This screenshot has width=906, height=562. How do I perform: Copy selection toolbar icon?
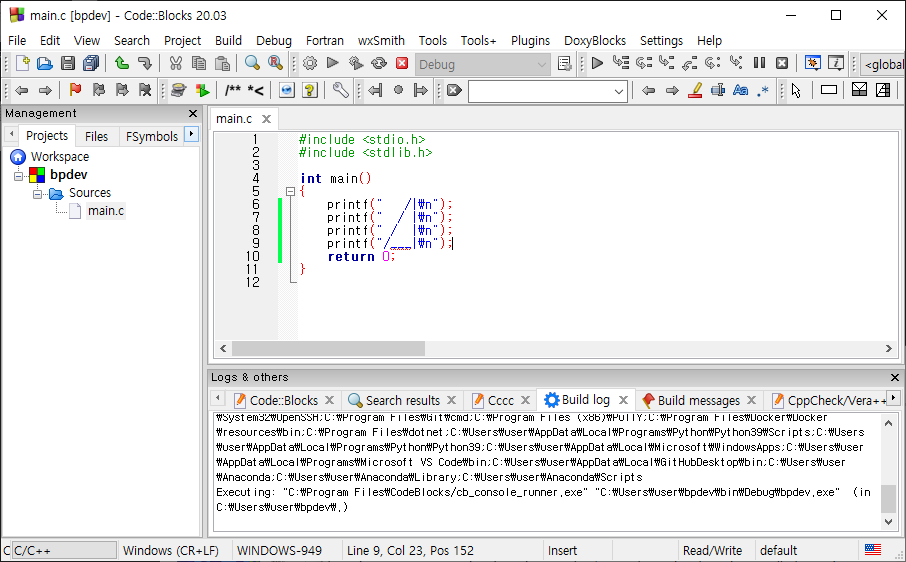coord(199,63)
